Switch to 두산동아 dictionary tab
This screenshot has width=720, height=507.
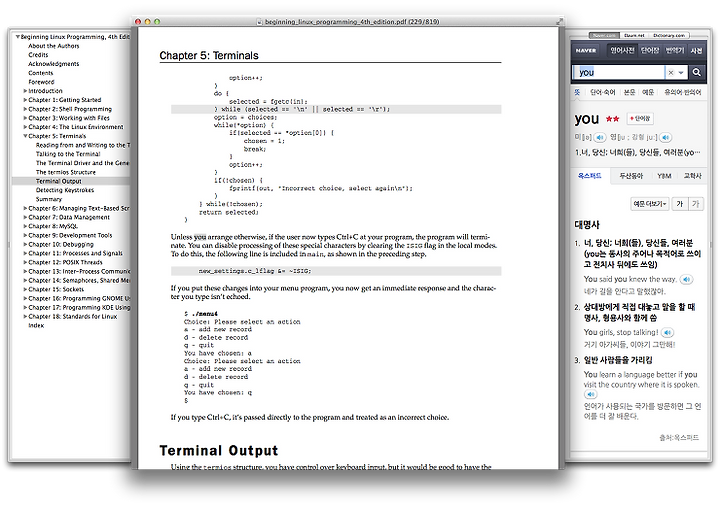pos(631,176)
